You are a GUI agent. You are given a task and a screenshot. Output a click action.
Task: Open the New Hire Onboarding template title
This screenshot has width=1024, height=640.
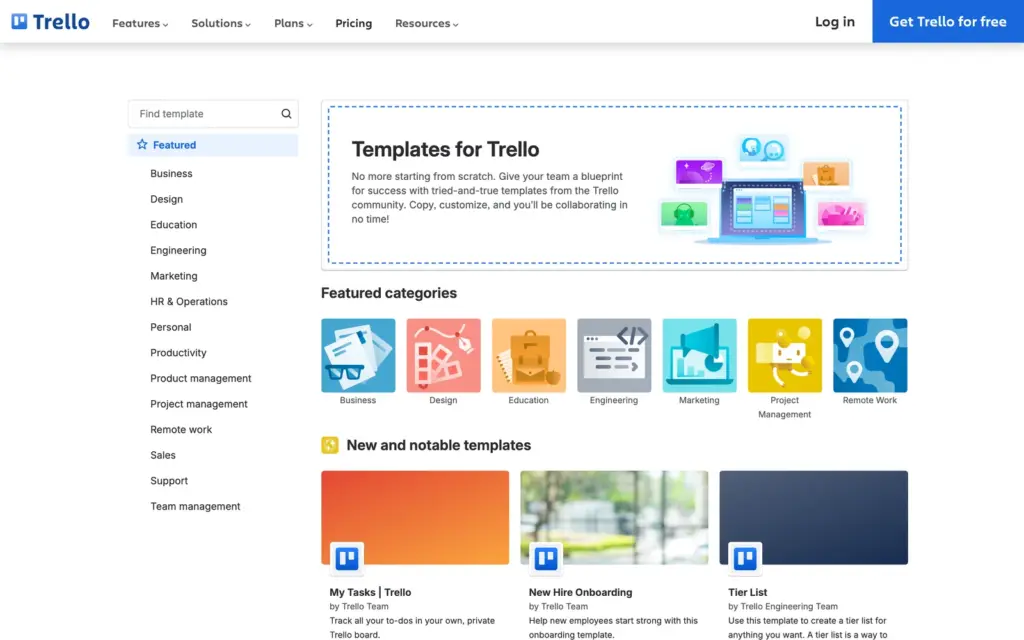tap(581, 592)
